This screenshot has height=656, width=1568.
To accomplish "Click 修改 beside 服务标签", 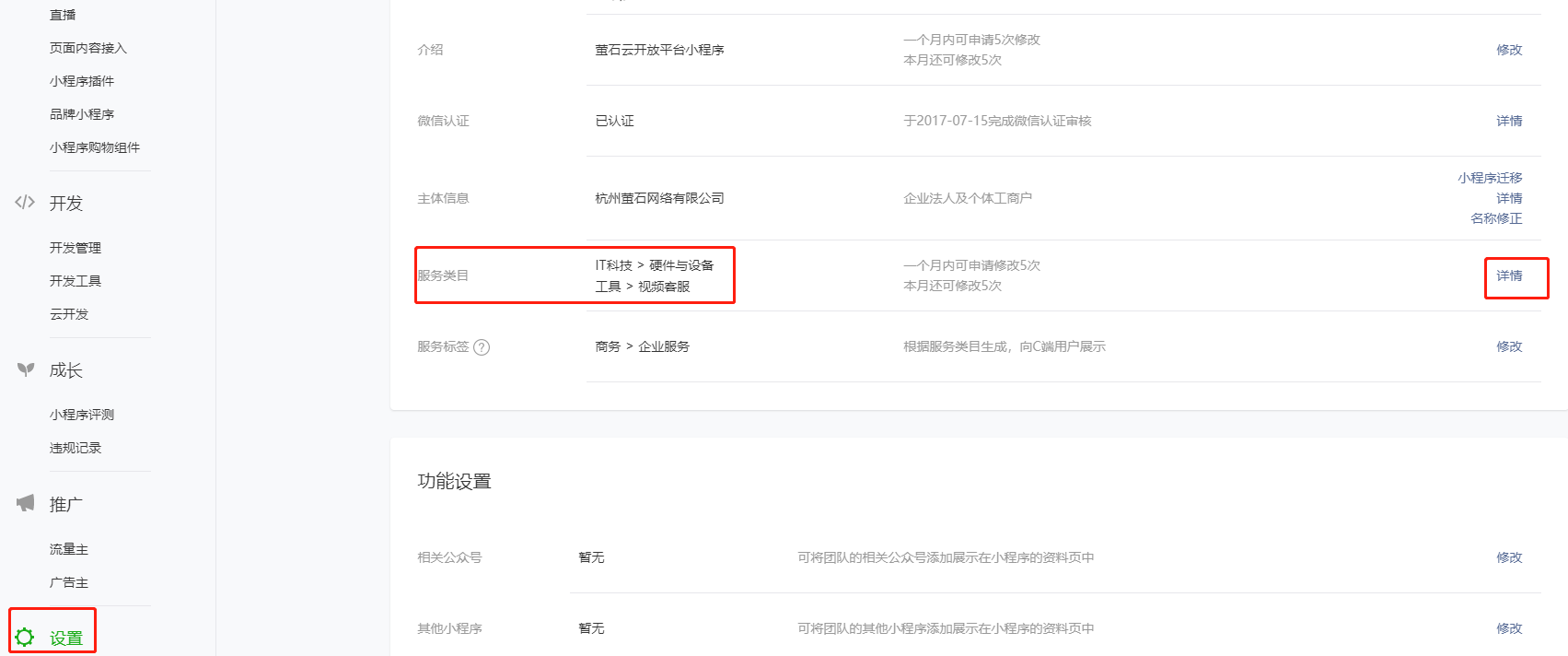I will [x=1509, y=346].
